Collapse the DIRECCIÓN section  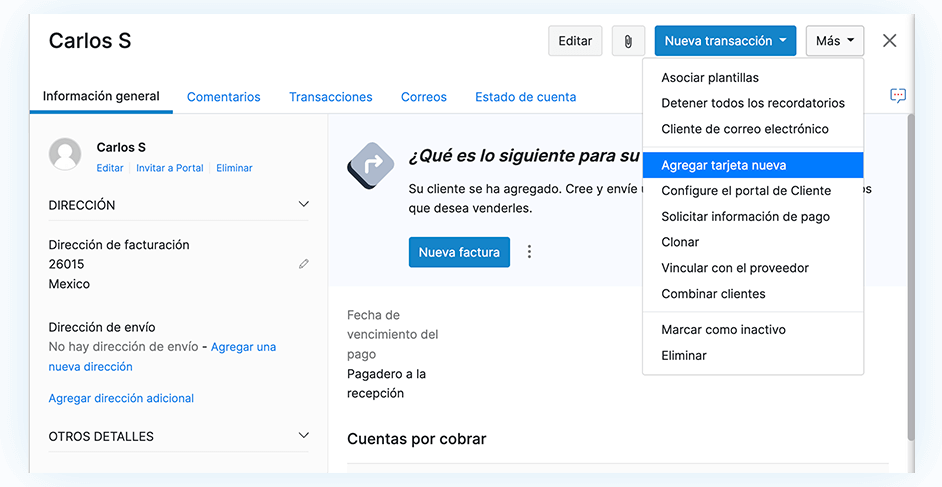(x=304, y=205)
